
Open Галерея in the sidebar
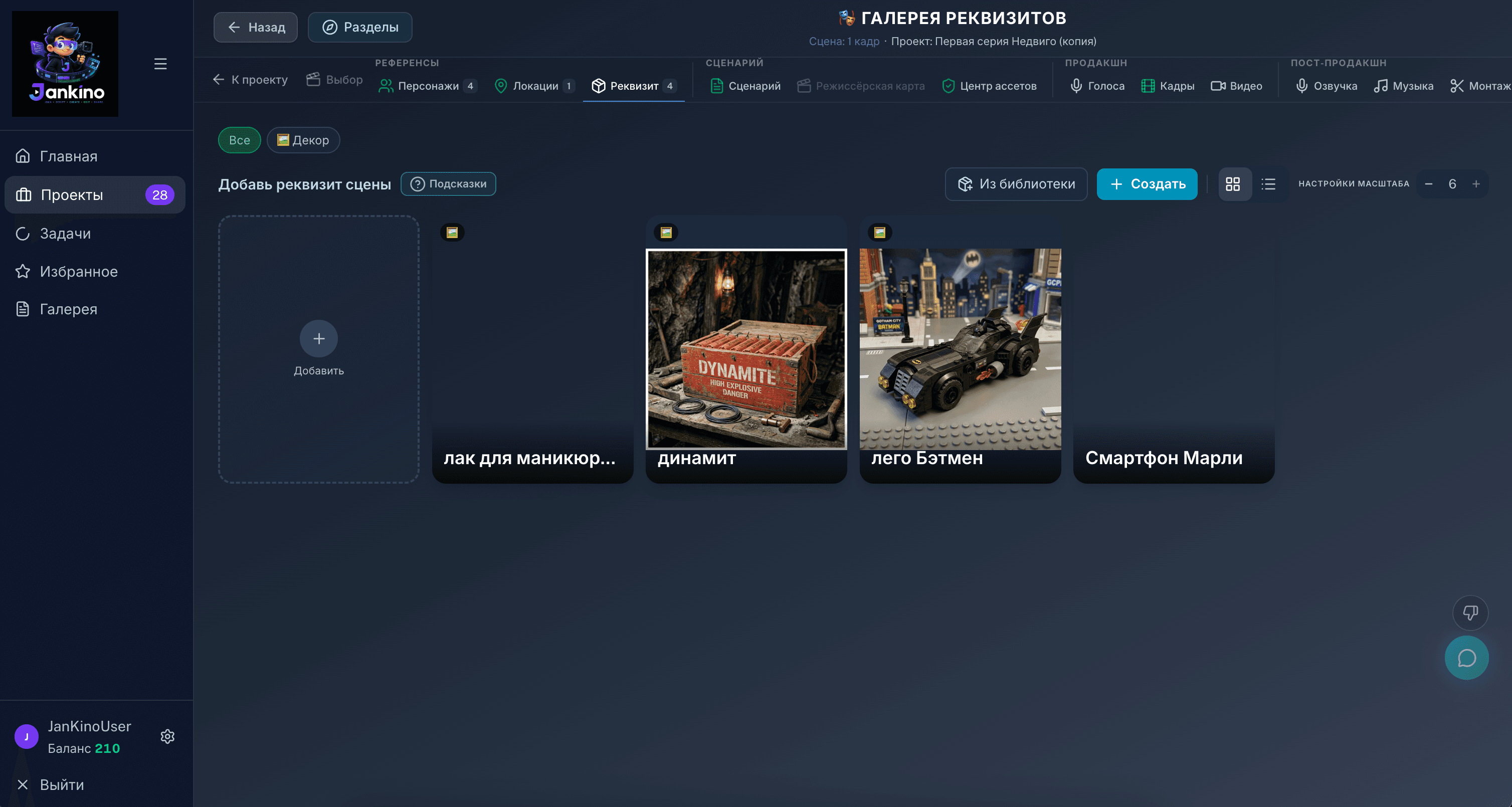95,309
